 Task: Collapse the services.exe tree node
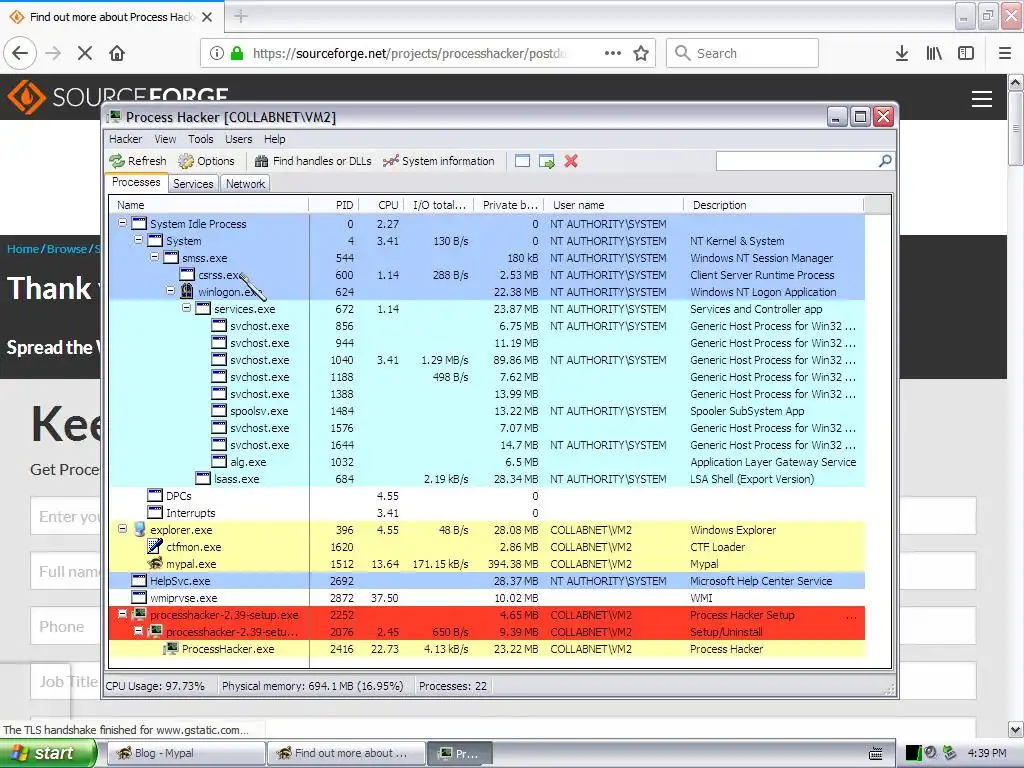tap(187, 308)
